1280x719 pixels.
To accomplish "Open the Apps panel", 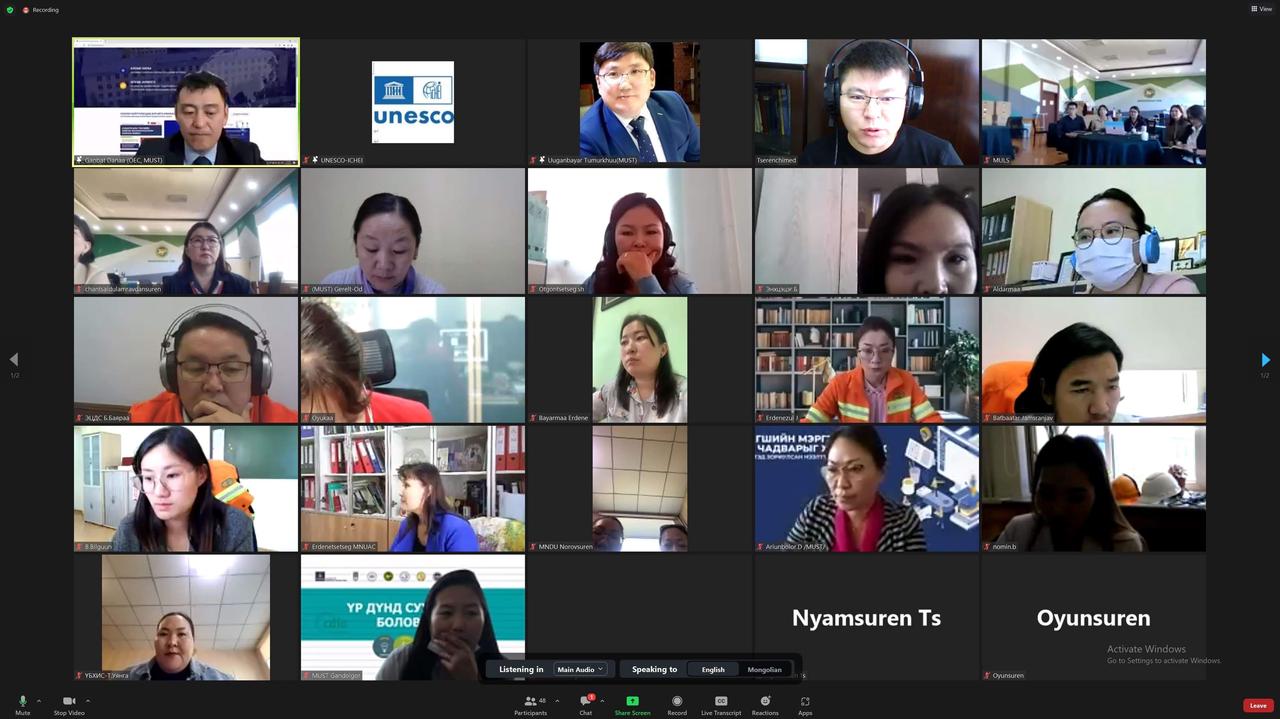I will point(805,703).
